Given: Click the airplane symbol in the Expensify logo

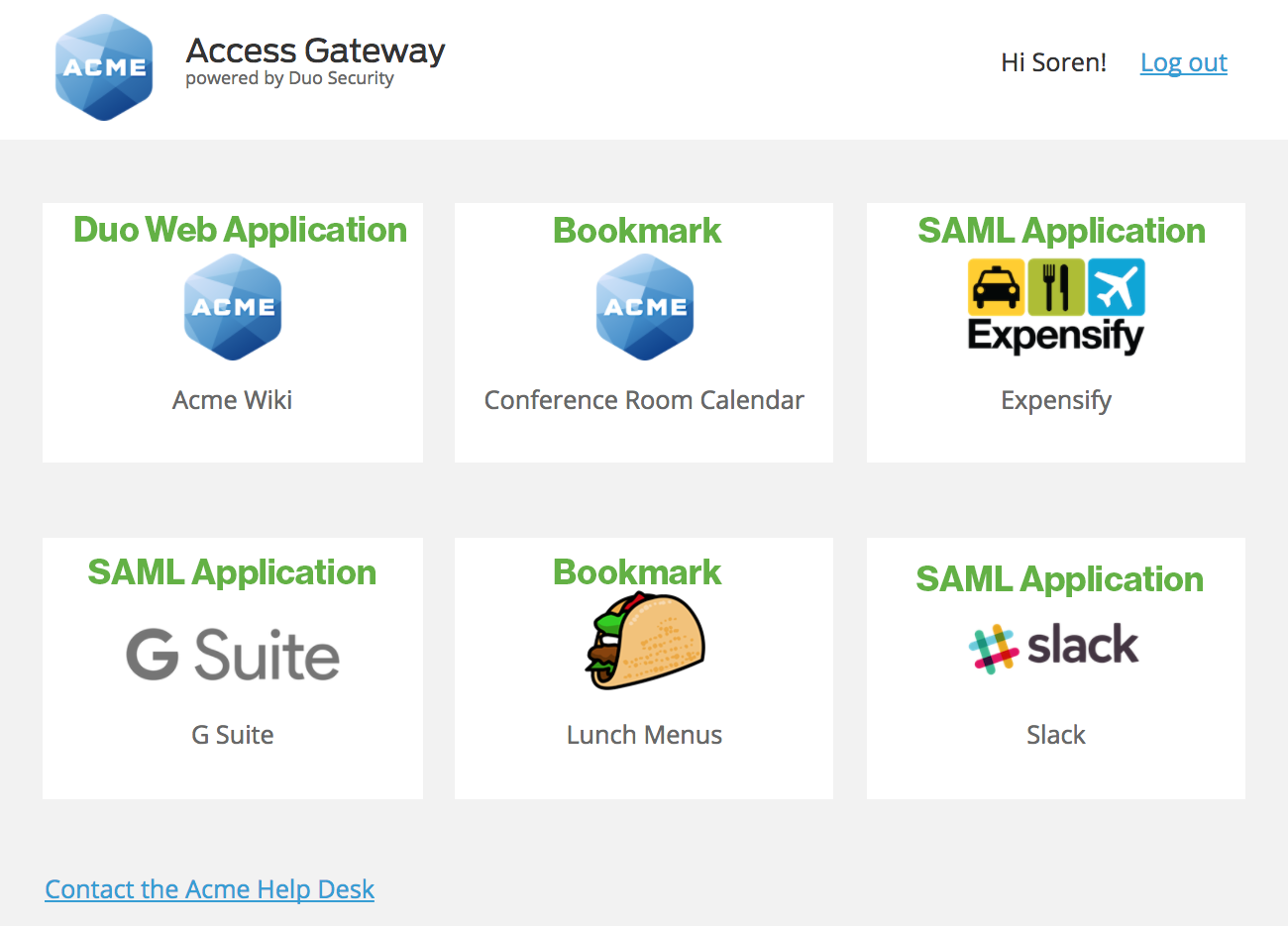Looking at the screenshot, I should [1119, 285].
